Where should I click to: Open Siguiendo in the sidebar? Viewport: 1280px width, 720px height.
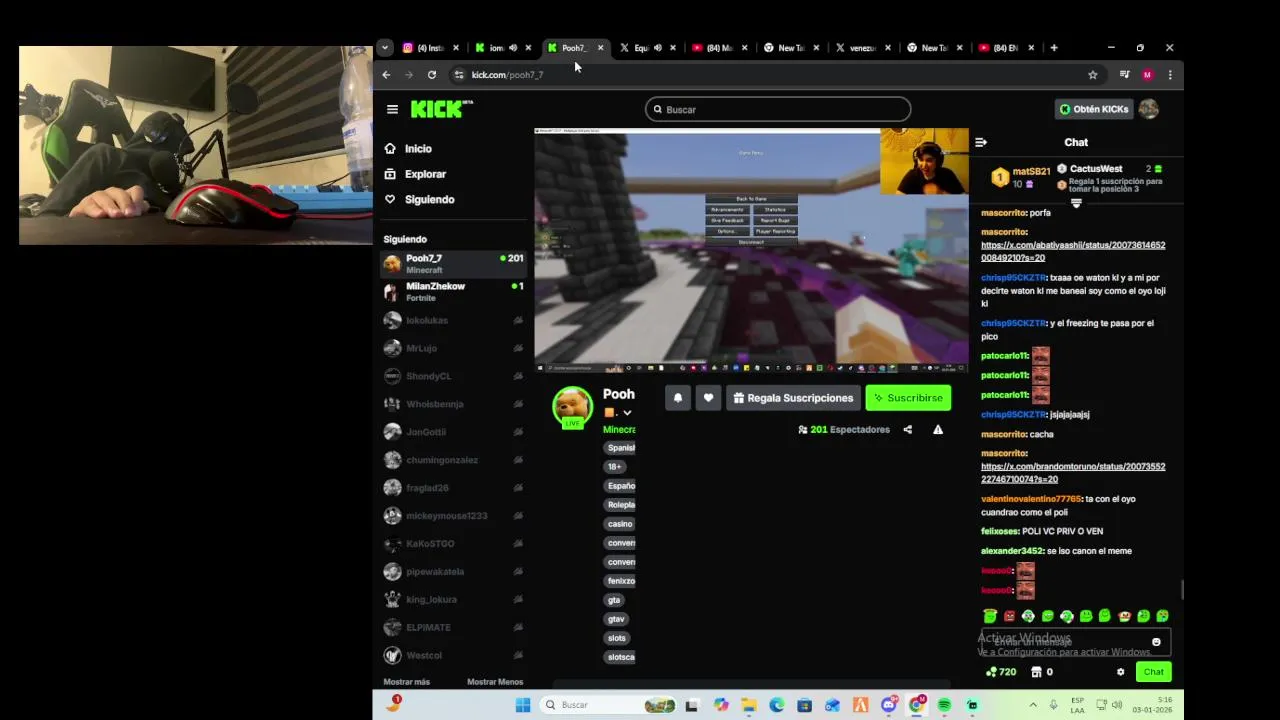click(429, 199)
